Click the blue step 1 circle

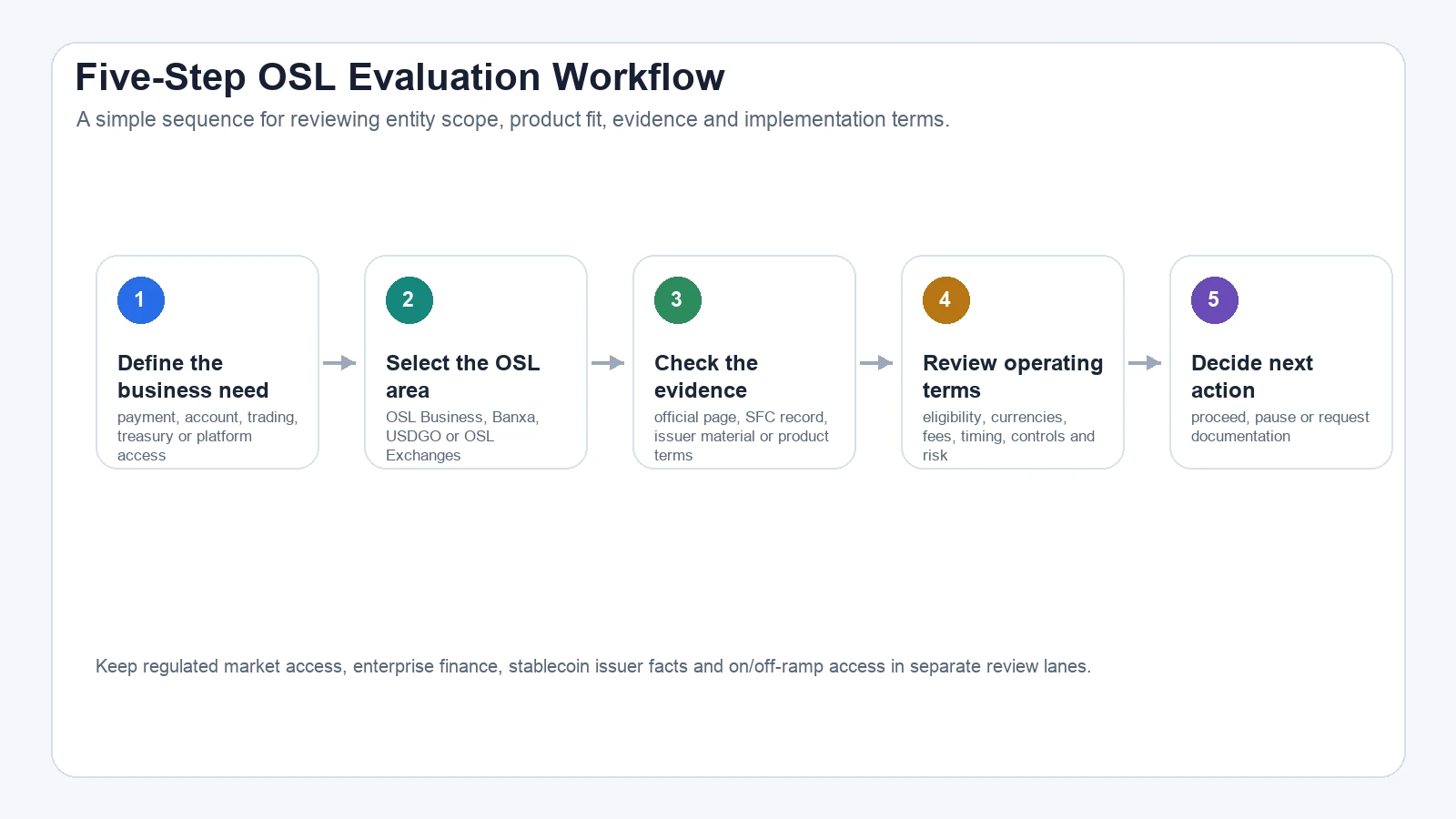141,300
